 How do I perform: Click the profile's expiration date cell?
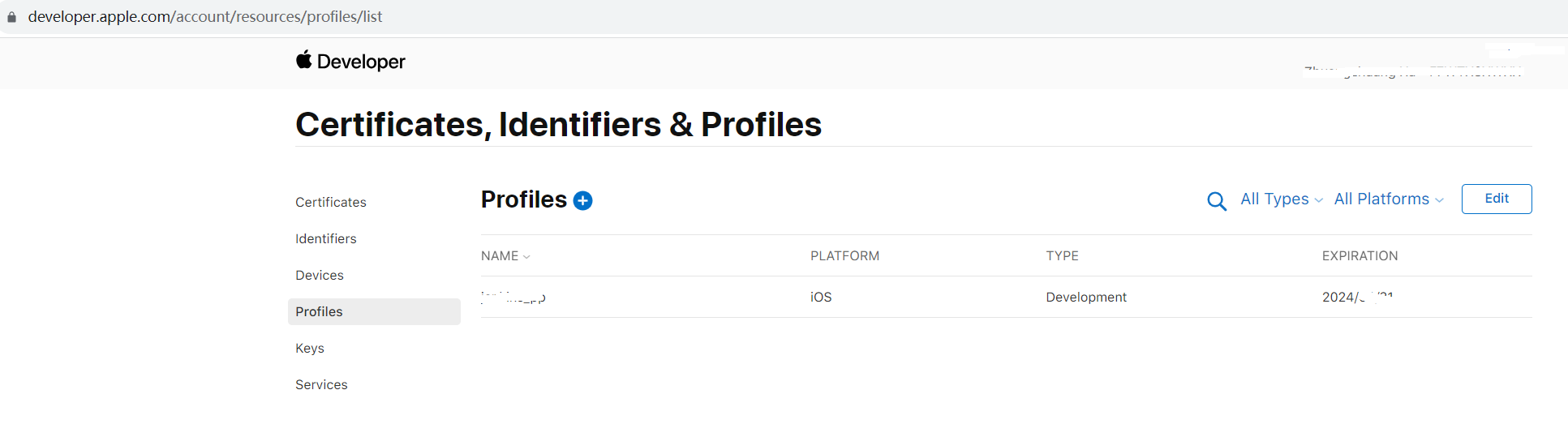click(x=1357, y=298)
